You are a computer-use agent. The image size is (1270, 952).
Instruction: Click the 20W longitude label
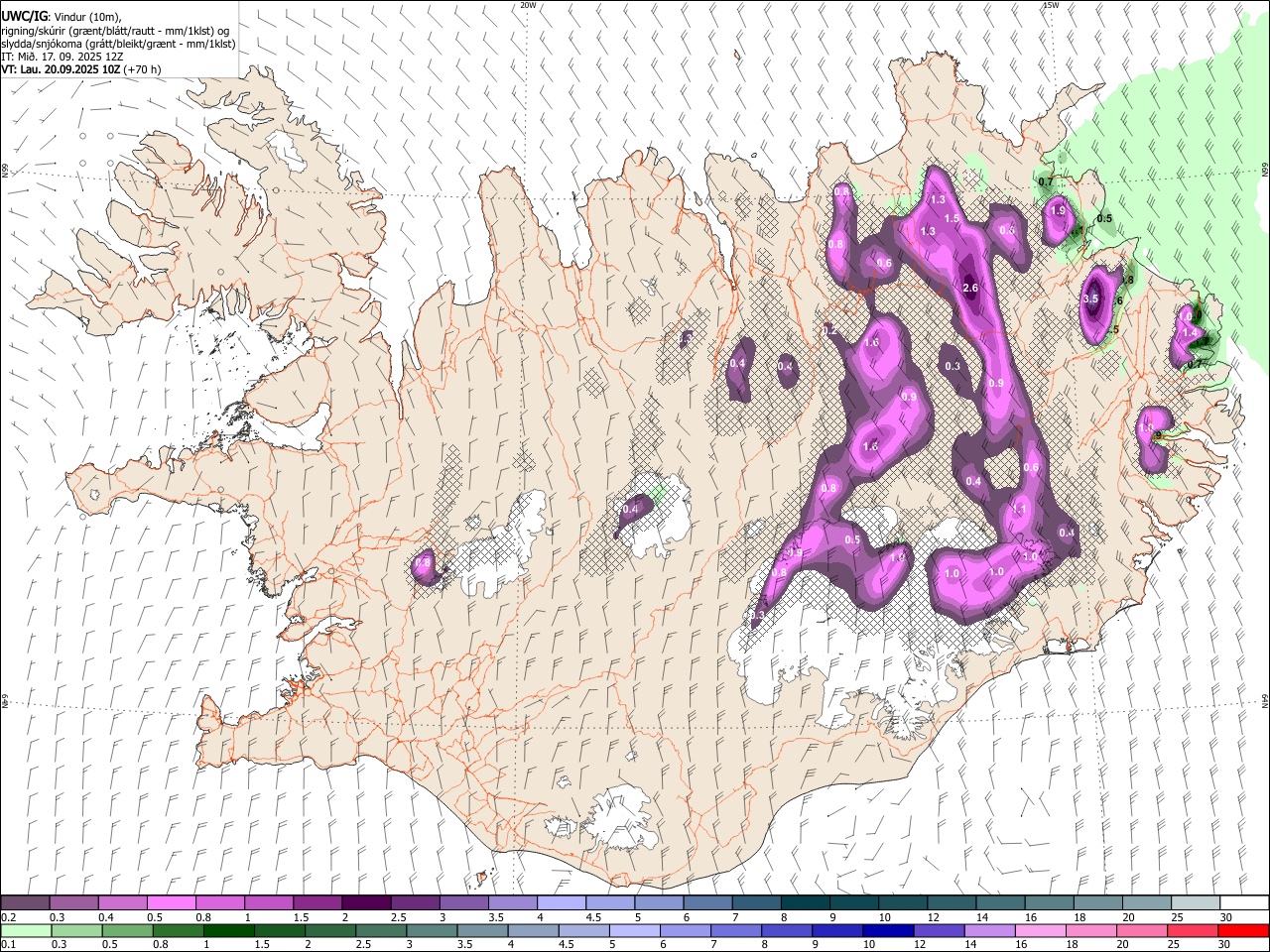click(528, 5)
